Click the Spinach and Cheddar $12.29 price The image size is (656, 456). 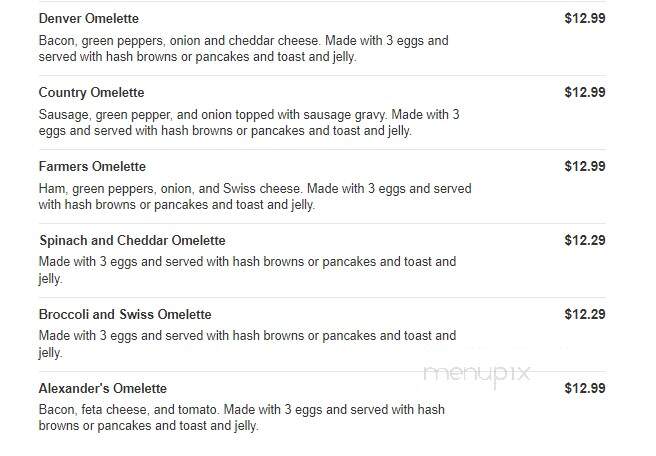[x=584, y=241]
